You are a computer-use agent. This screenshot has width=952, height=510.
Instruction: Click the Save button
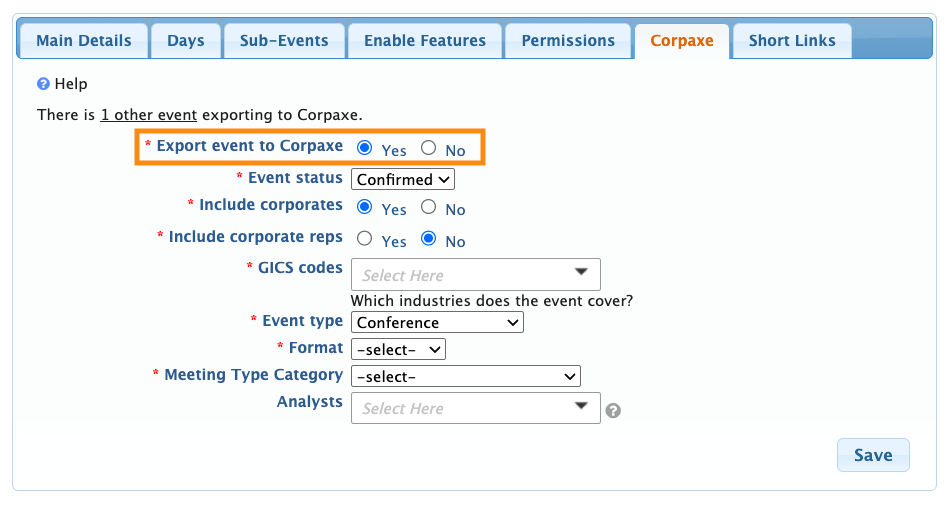[872, 455]
